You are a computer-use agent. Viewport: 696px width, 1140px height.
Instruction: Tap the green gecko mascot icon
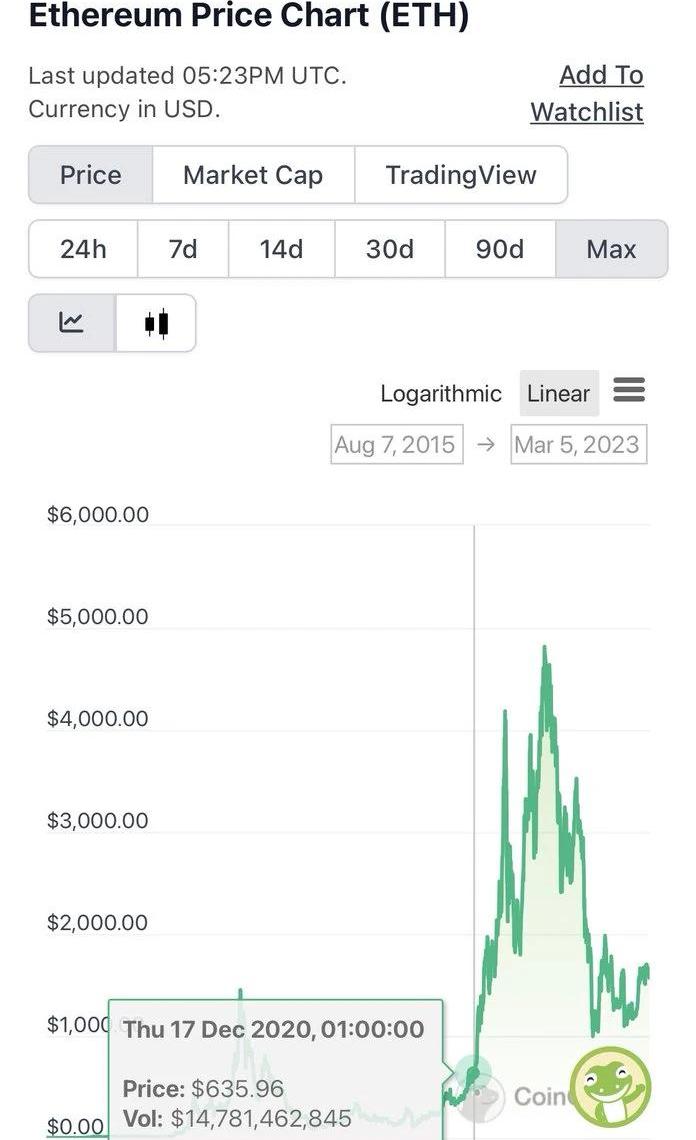tap(610, 1087)
